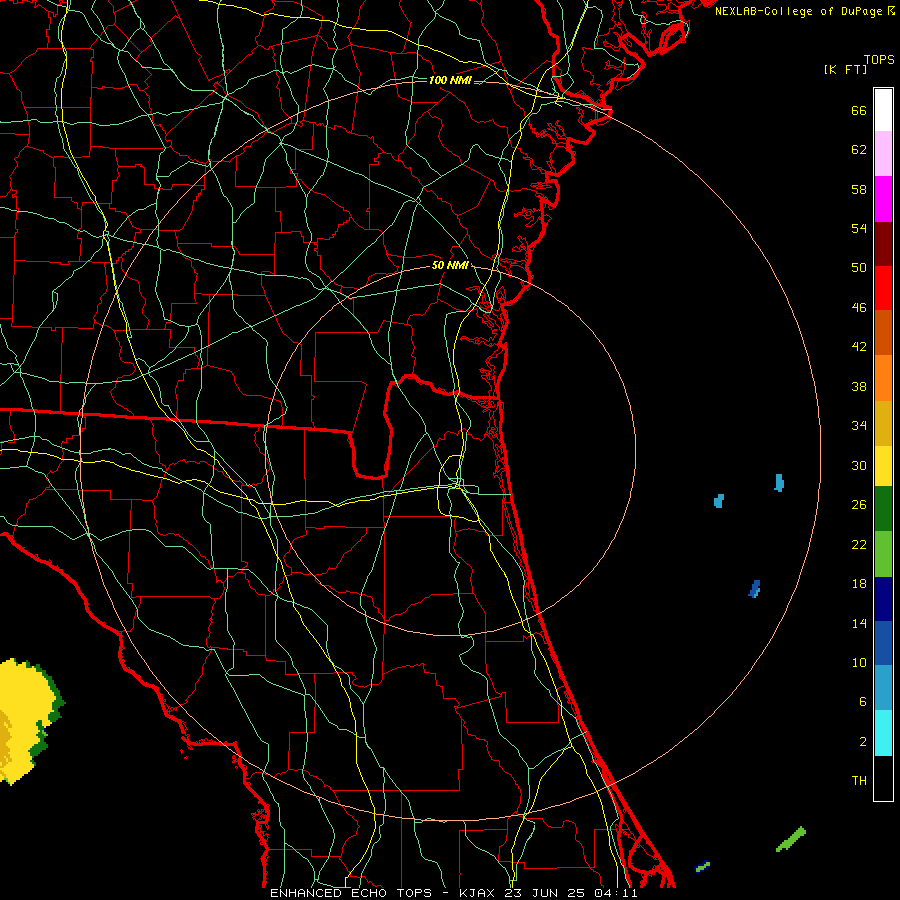This screenshot has height=900, width=900.
Task: Click the dark green 30 kft swatch
Action: pos(883,509)
